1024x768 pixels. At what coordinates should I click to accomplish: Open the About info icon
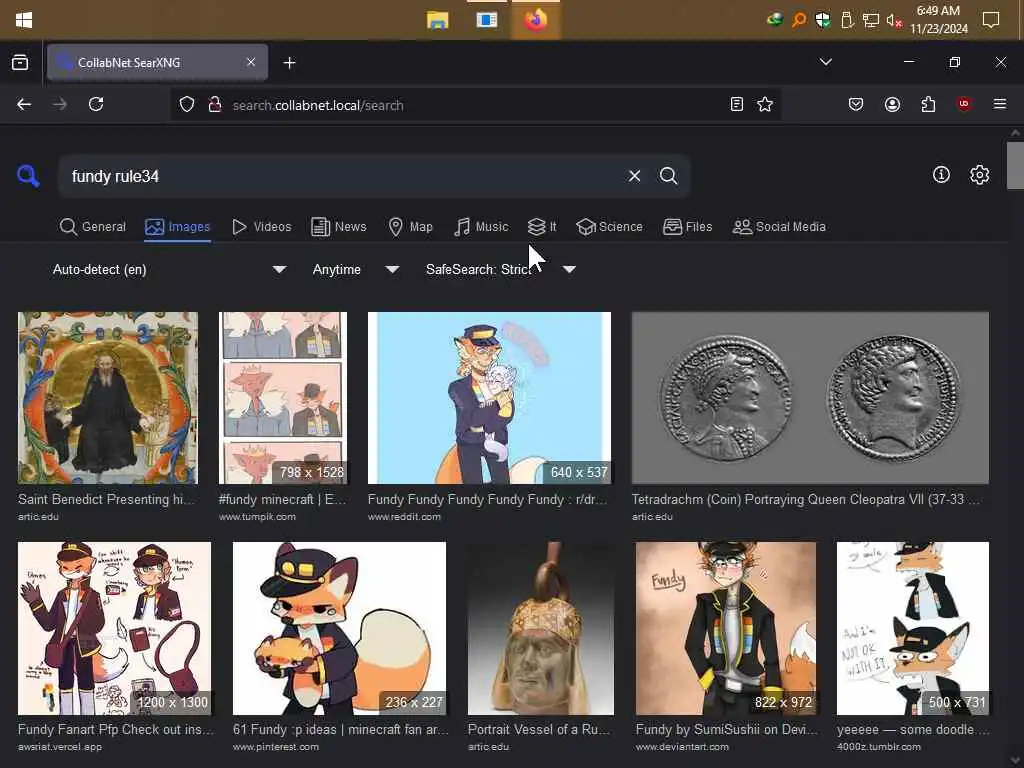(941, 174)
